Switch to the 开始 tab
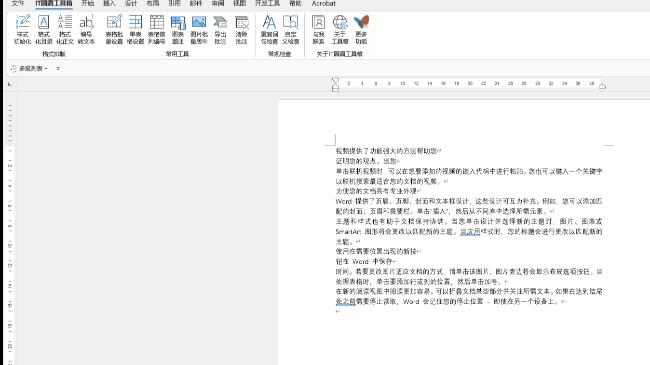 click(x=87, y=3)
